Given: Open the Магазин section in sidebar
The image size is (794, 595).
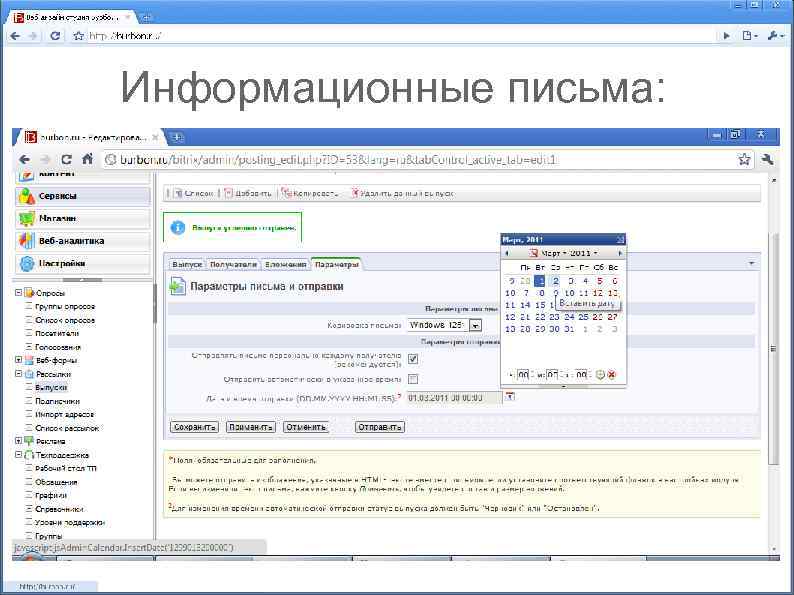Looking at the screenshot, I should coord(83,218).
